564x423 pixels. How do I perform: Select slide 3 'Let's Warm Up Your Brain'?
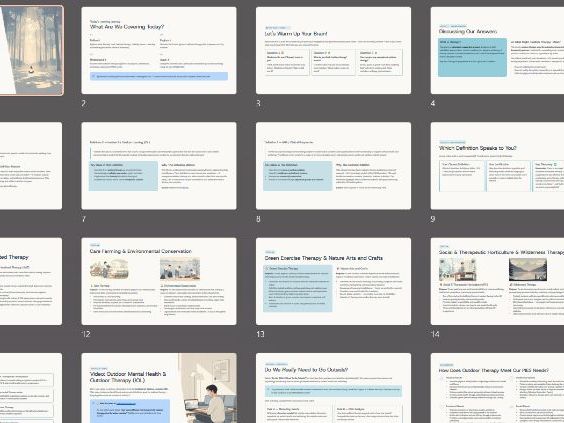[333, 50]
